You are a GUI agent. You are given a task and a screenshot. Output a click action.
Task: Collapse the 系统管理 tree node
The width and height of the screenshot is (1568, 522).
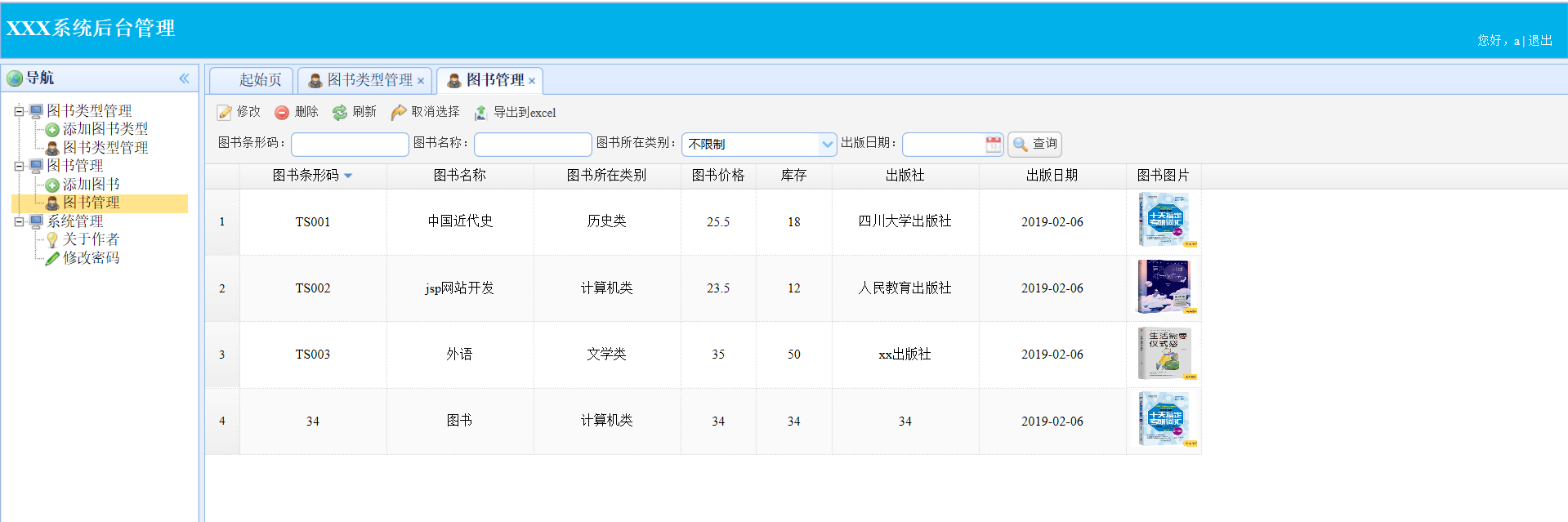tap(19, 221)
